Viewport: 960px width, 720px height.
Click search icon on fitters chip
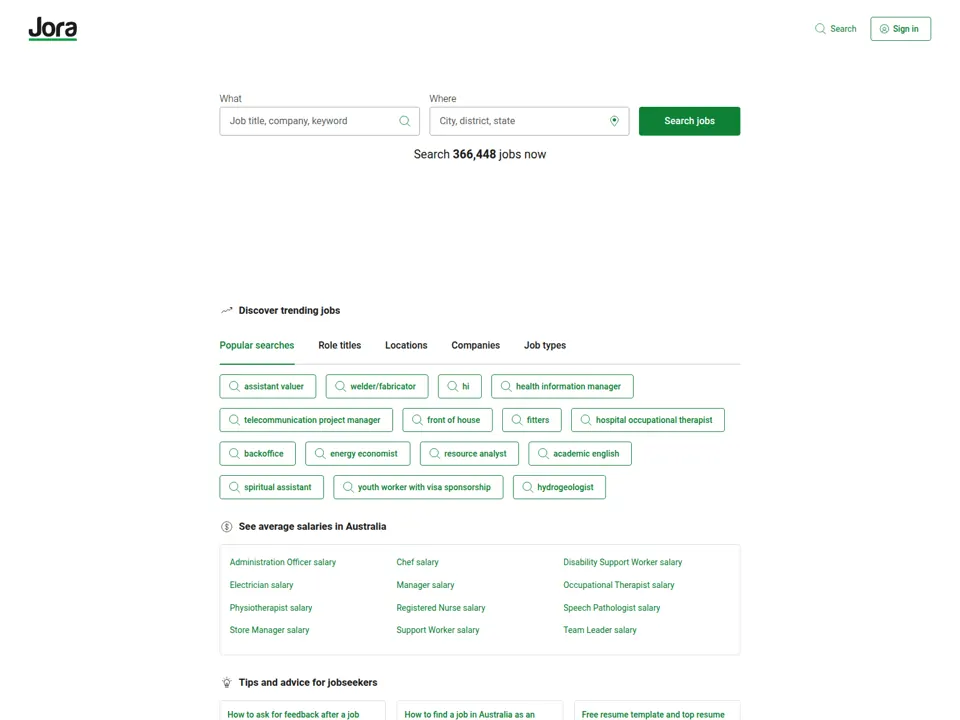click(x=517, y=420)
